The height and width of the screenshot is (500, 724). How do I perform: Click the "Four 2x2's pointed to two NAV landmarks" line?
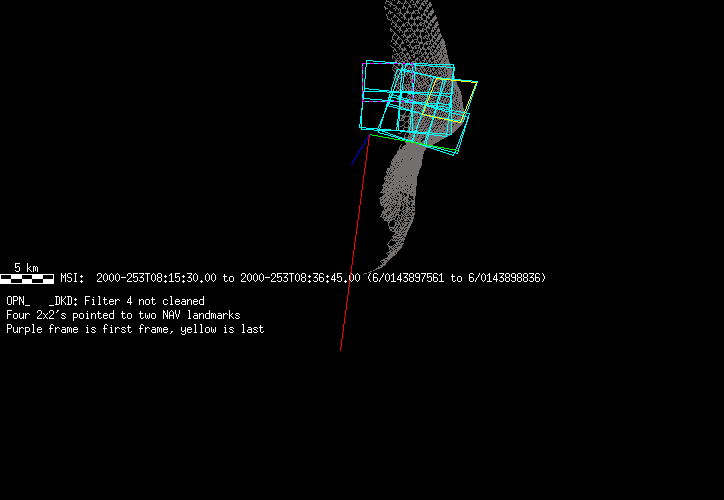pyautogui.click(x=123, y=315)
